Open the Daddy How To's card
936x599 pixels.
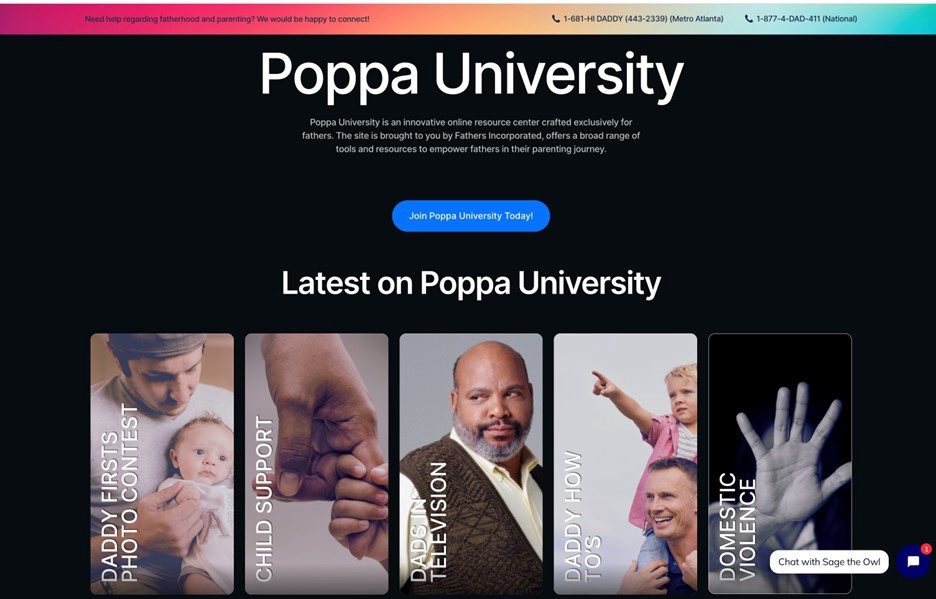[x=626, y=463]
